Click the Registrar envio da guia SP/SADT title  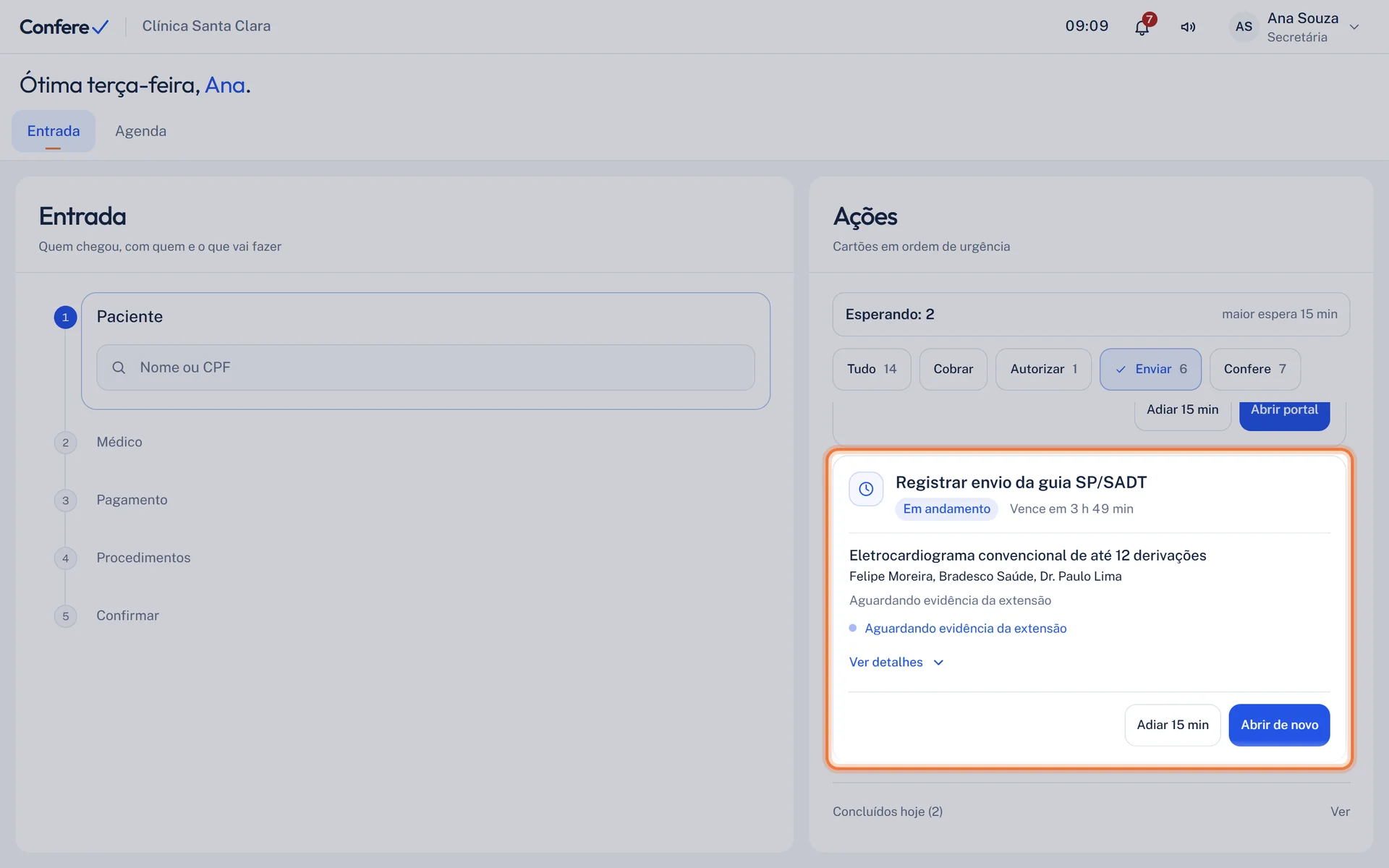[1021, 482]
